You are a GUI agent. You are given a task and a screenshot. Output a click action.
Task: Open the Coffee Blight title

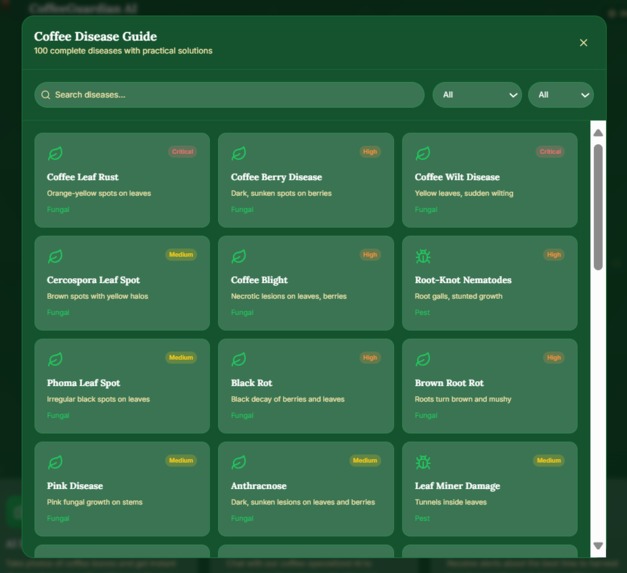[x=259, y=280]
